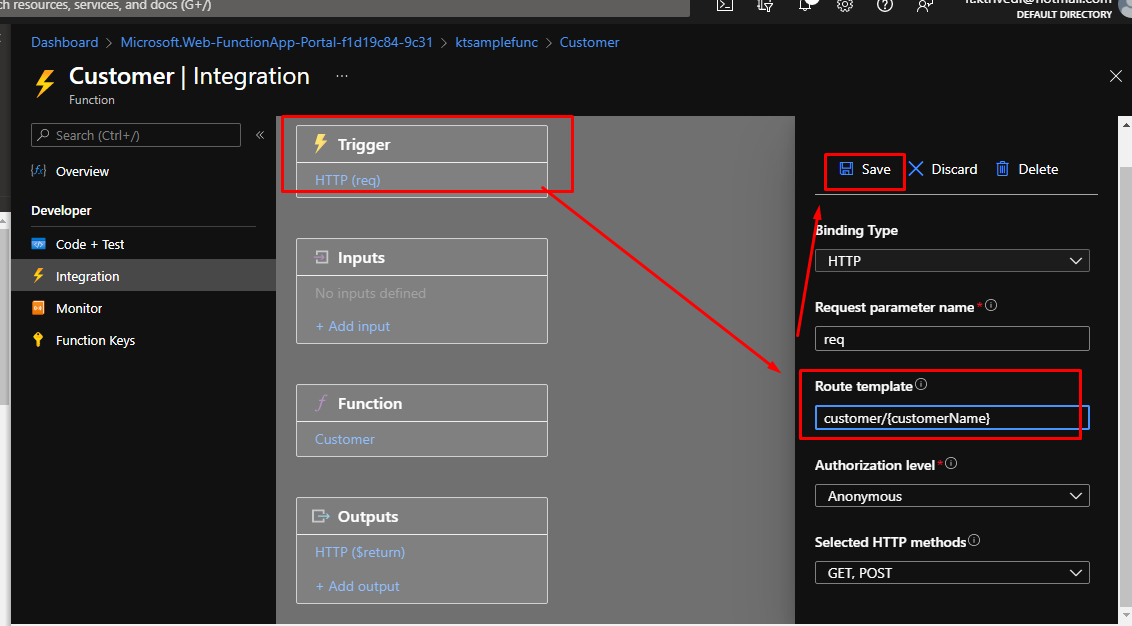Screen dimensions: 1132x626
Task: Save the trigger binding changes
Action: coord(865,169)
